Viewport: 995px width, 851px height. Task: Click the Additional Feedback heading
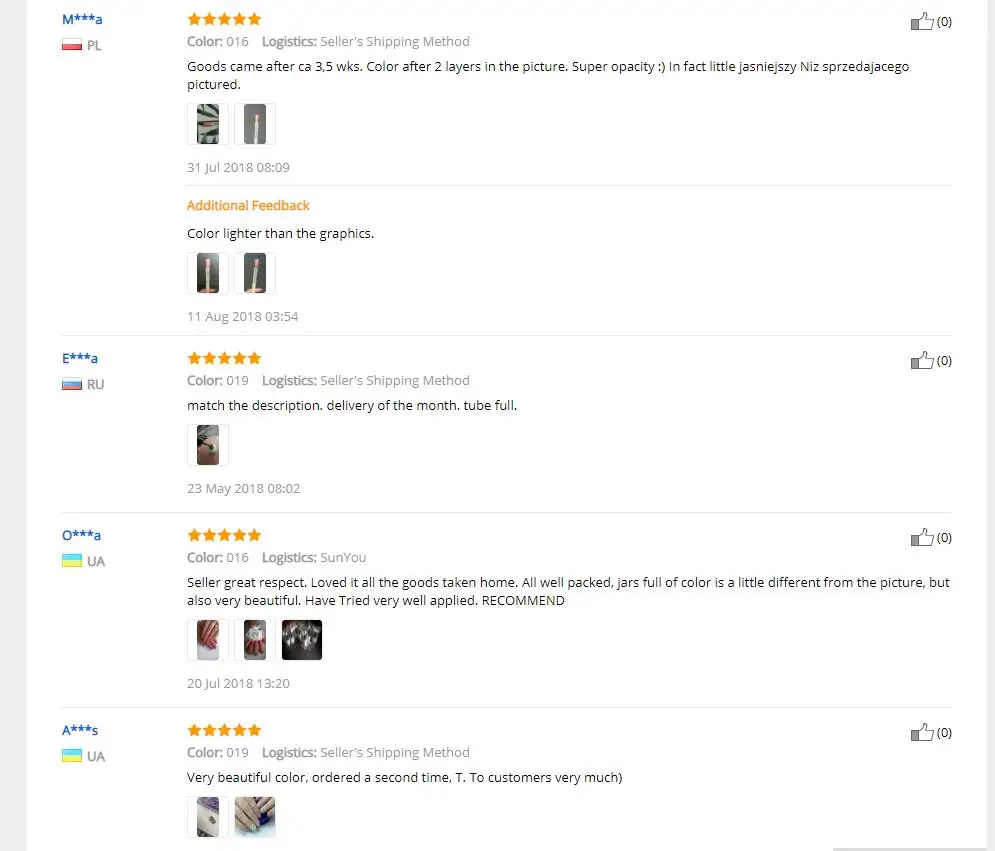(248, 206)
